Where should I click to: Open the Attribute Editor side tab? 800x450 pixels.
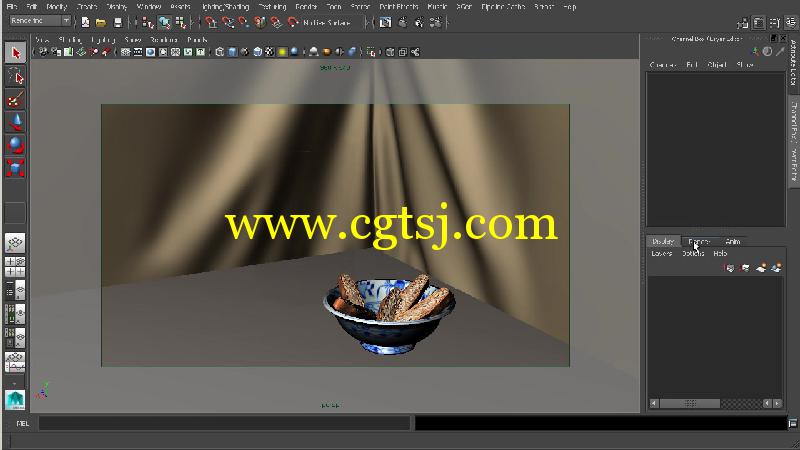pos(793,63)
